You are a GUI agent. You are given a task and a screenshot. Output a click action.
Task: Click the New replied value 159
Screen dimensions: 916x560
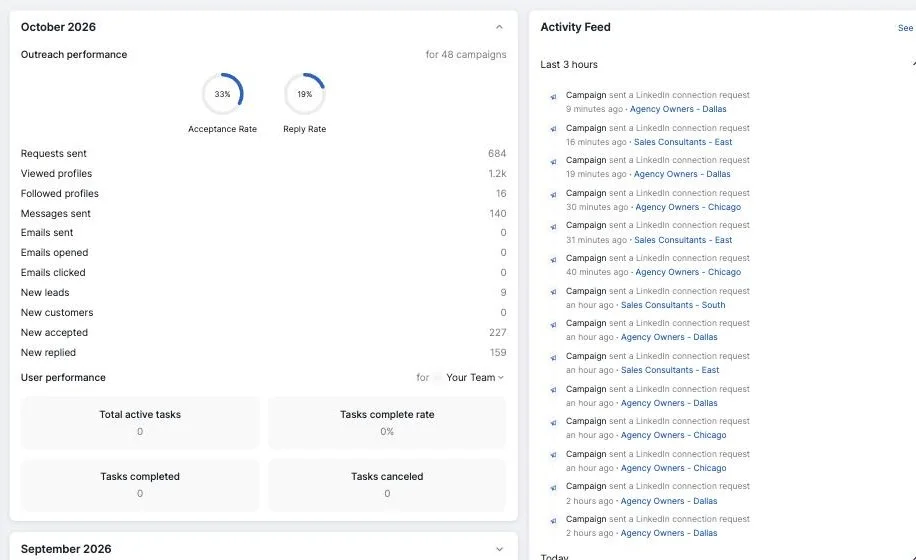(x=498, y=353)
